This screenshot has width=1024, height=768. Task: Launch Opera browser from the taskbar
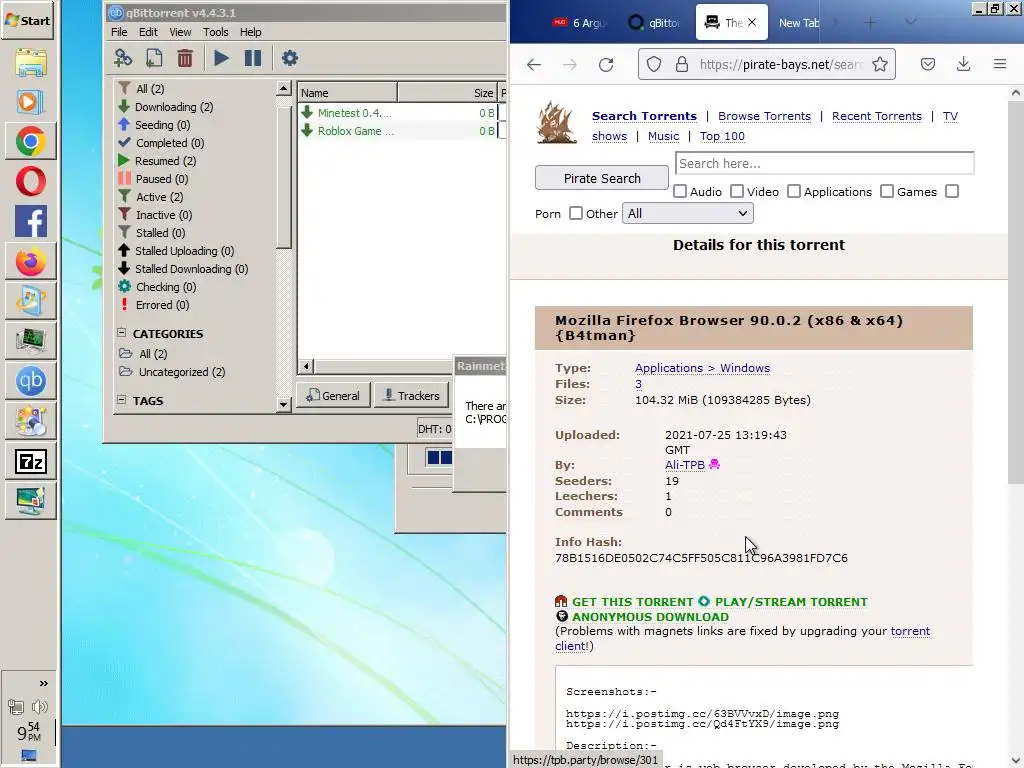click(31, 182)
